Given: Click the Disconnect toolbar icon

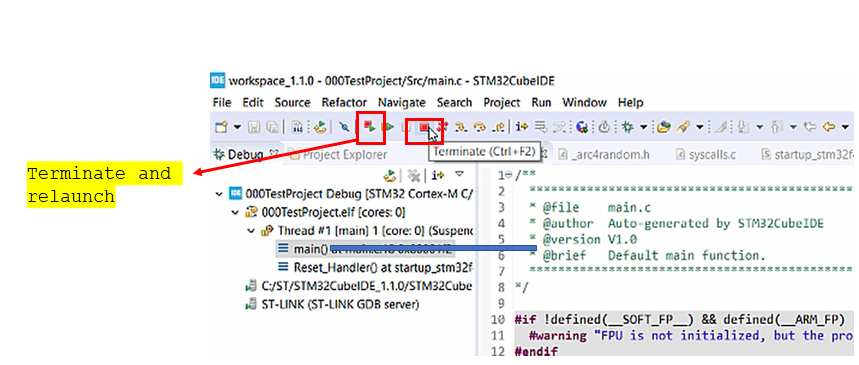Looking at the screenshot, I should click(442, 127).
